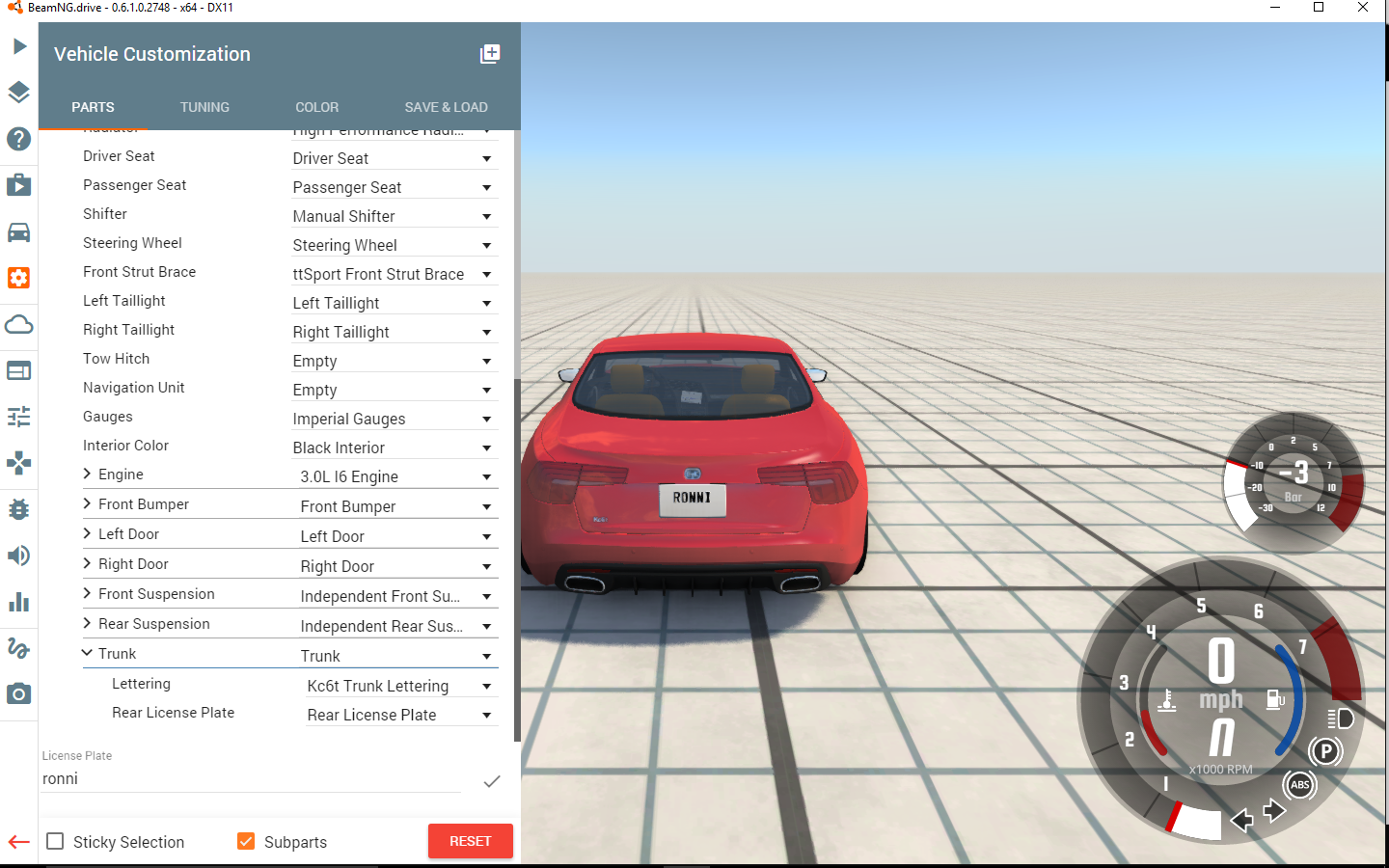Screen dimensions: 1389x868
Task: Open the Steering Wheel dropdown
Action: (x=395, y=245)
